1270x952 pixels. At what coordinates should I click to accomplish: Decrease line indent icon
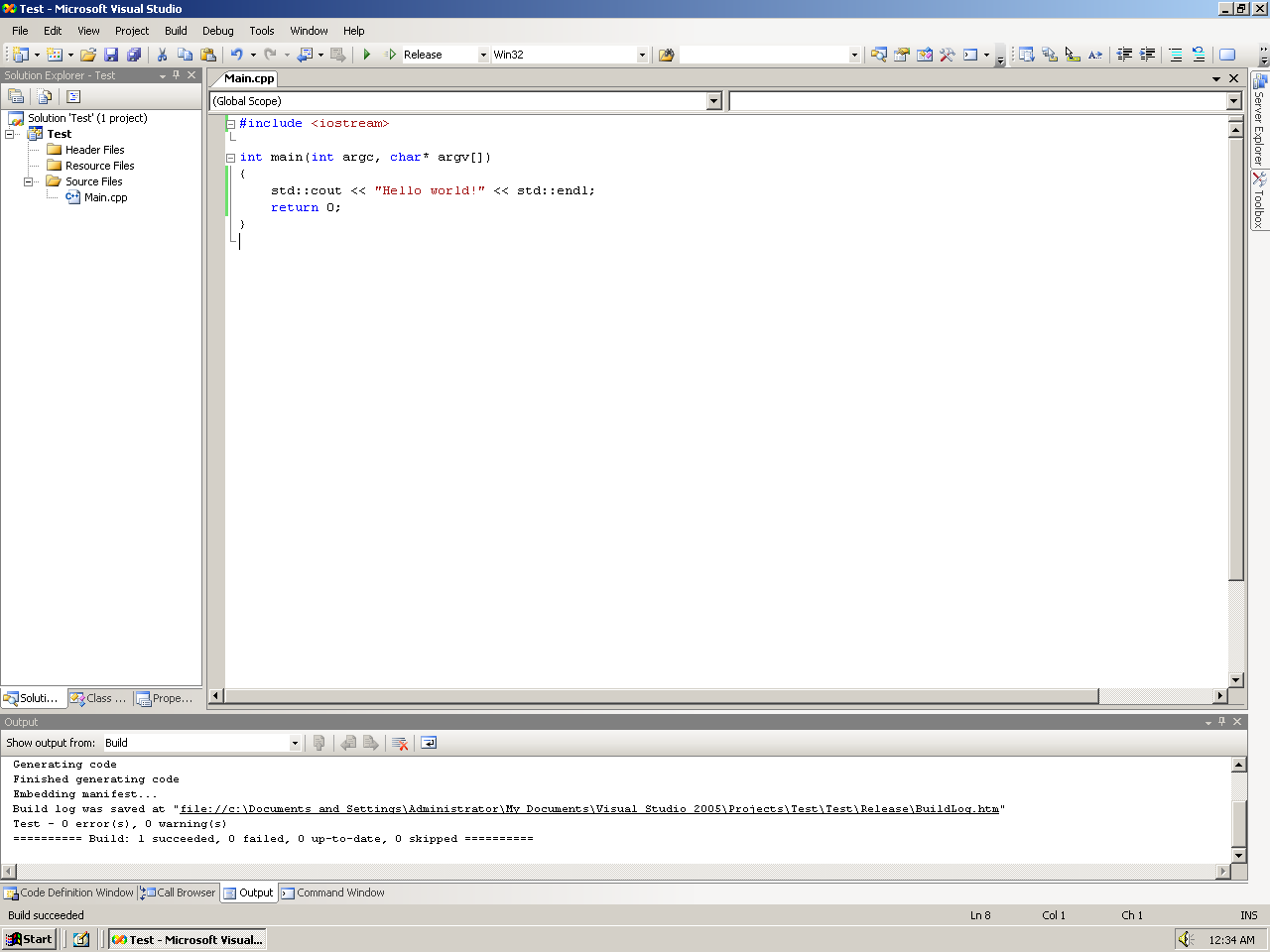click(x=1124, y=55)
